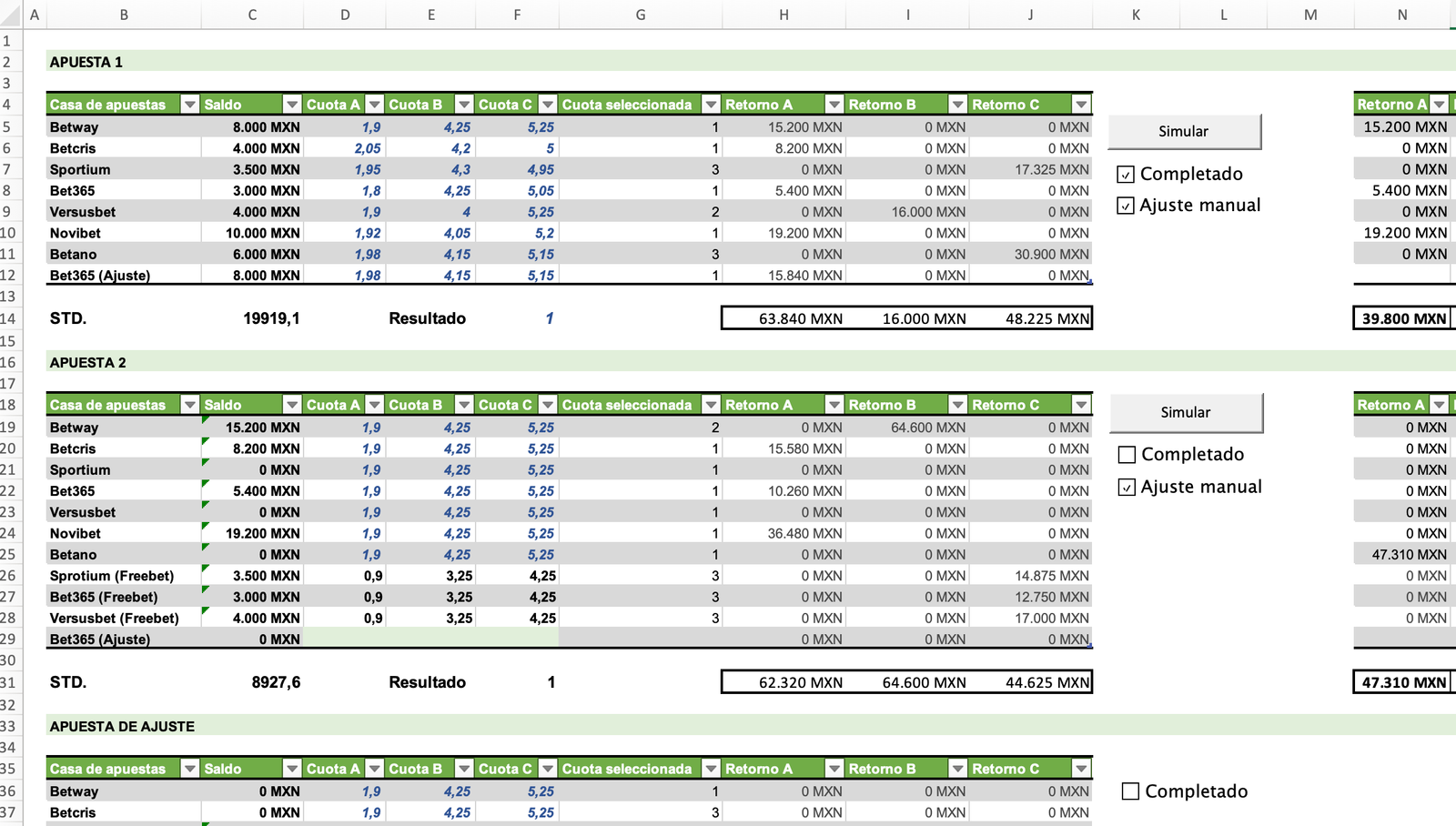Open Saldo filter dropdown in Apuesta 1

click(291, 105)
